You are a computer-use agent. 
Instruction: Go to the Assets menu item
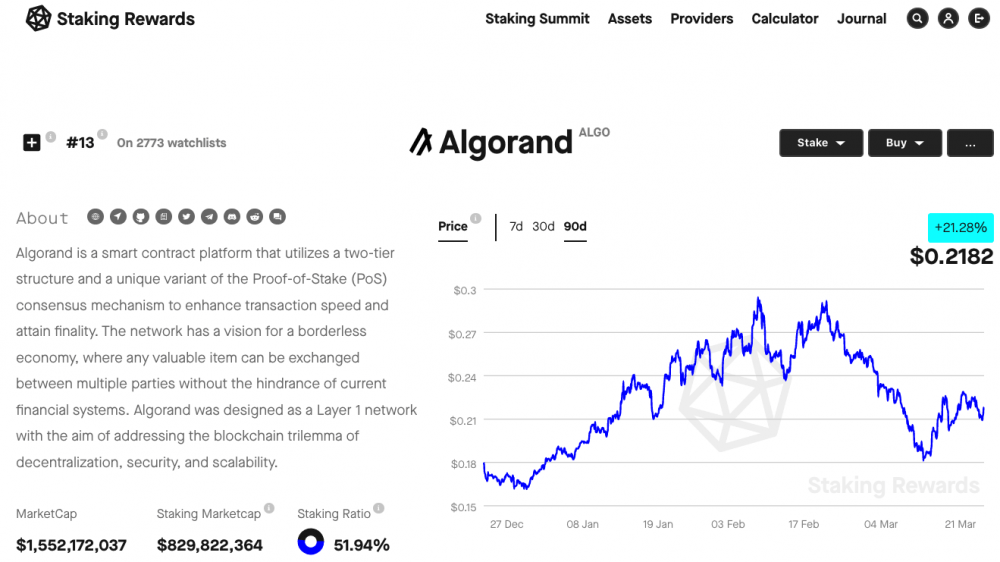pos(629,19)
